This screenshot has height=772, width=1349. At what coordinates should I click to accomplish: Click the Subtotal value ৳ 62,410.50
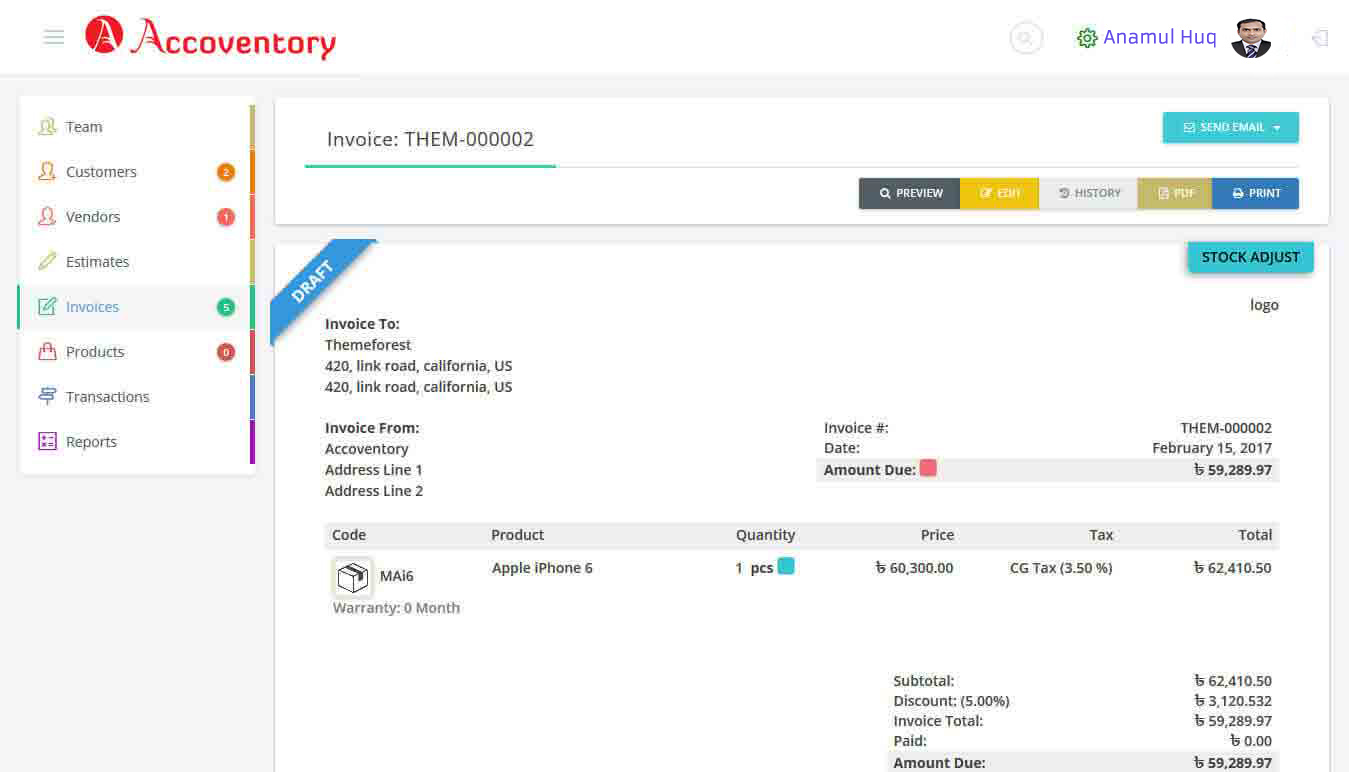coord(1233,681)
